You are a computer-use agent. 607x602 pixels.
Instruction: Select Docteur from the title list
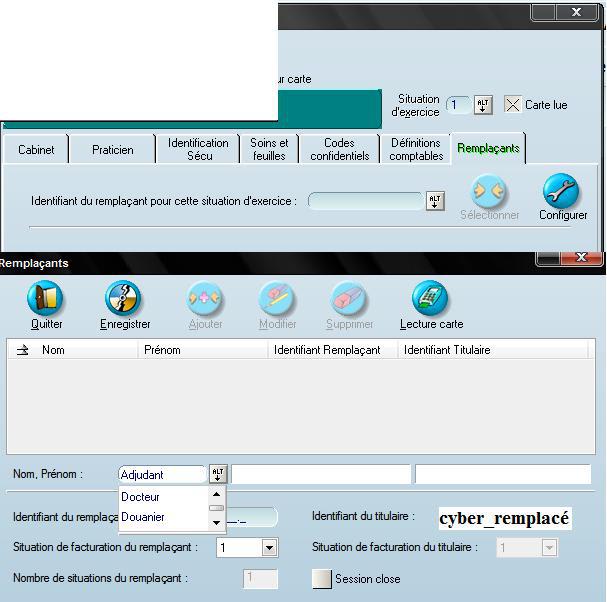coord(141,497)
